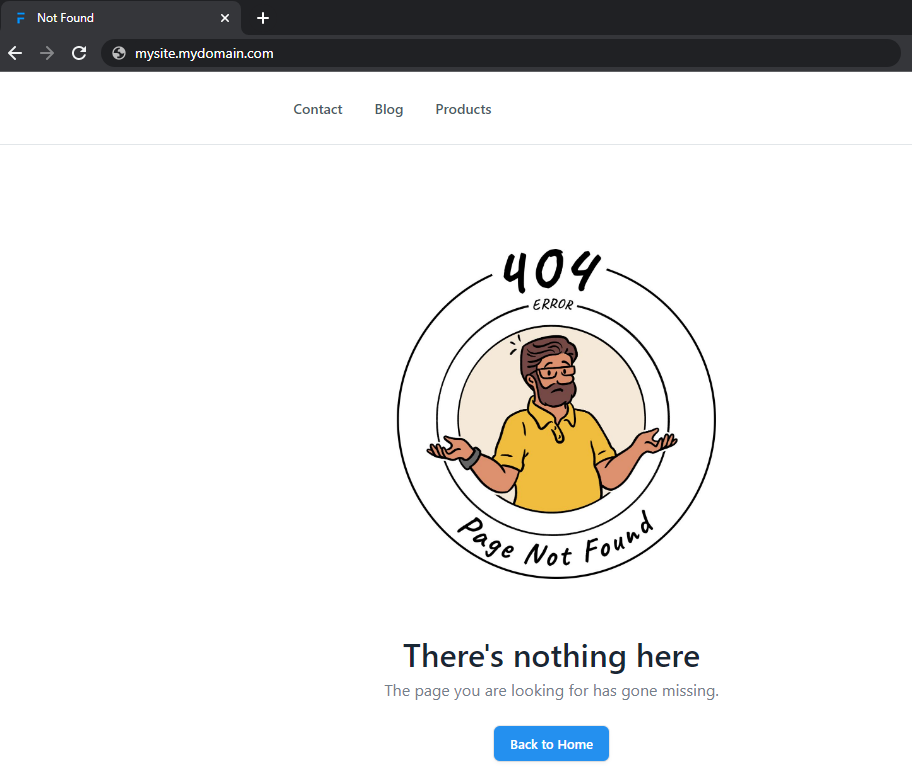
Task: Click the browser forward arrow
Action: (x=47, y=54)
